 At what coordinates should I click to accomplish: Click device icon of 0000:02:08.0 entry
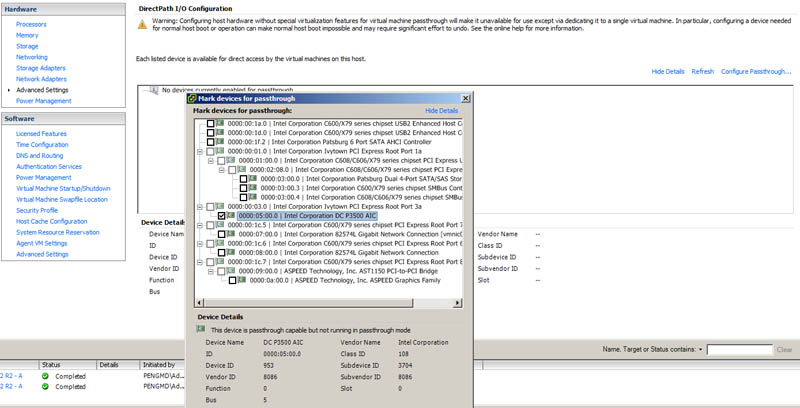(x=242, y=169)
